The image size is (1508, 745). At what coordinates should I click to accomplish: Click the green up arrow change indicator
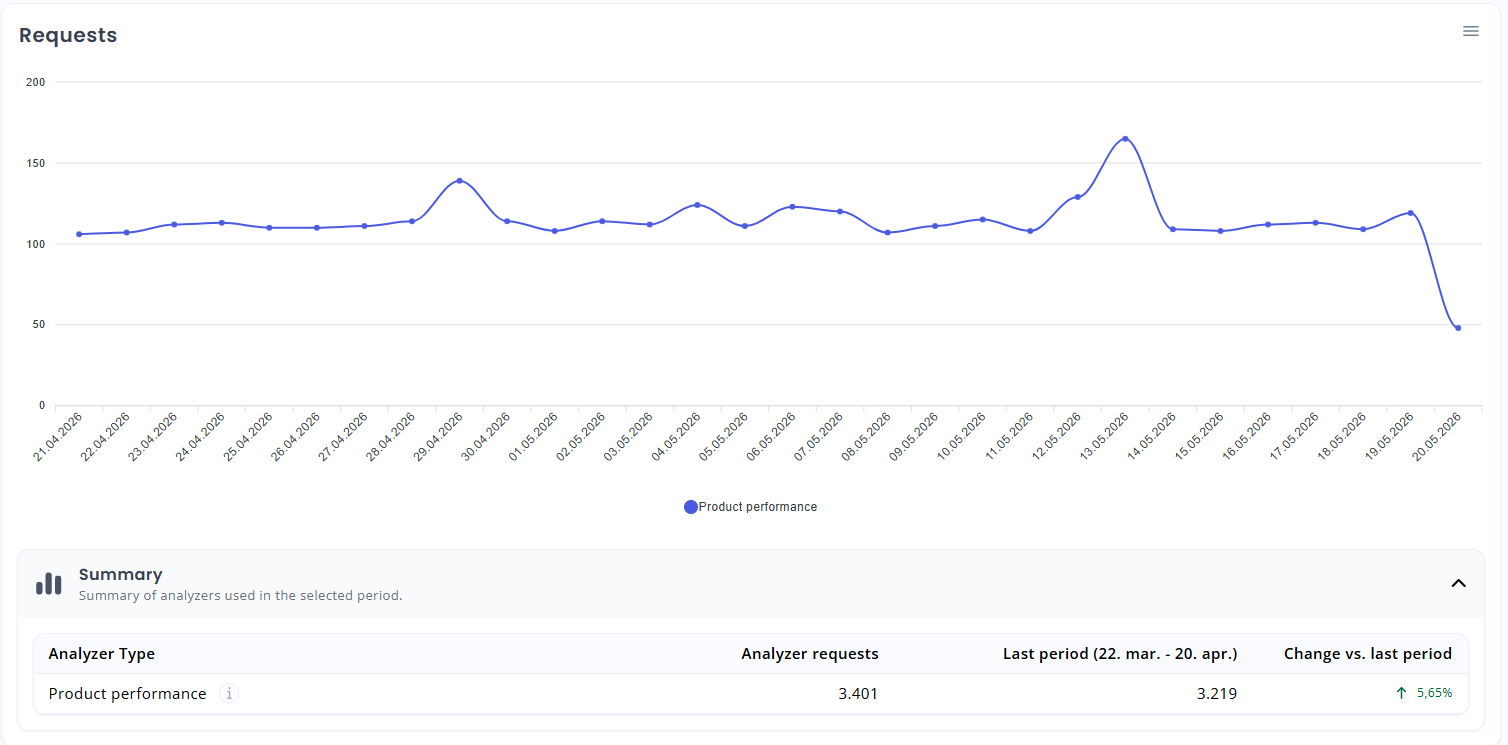tap(1401, 693)
